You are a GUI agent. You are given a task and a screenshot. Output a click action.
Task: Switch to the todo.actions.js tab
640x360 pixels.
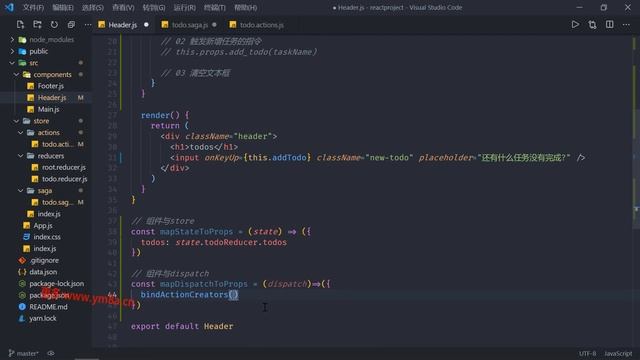[x=262, y=25]
